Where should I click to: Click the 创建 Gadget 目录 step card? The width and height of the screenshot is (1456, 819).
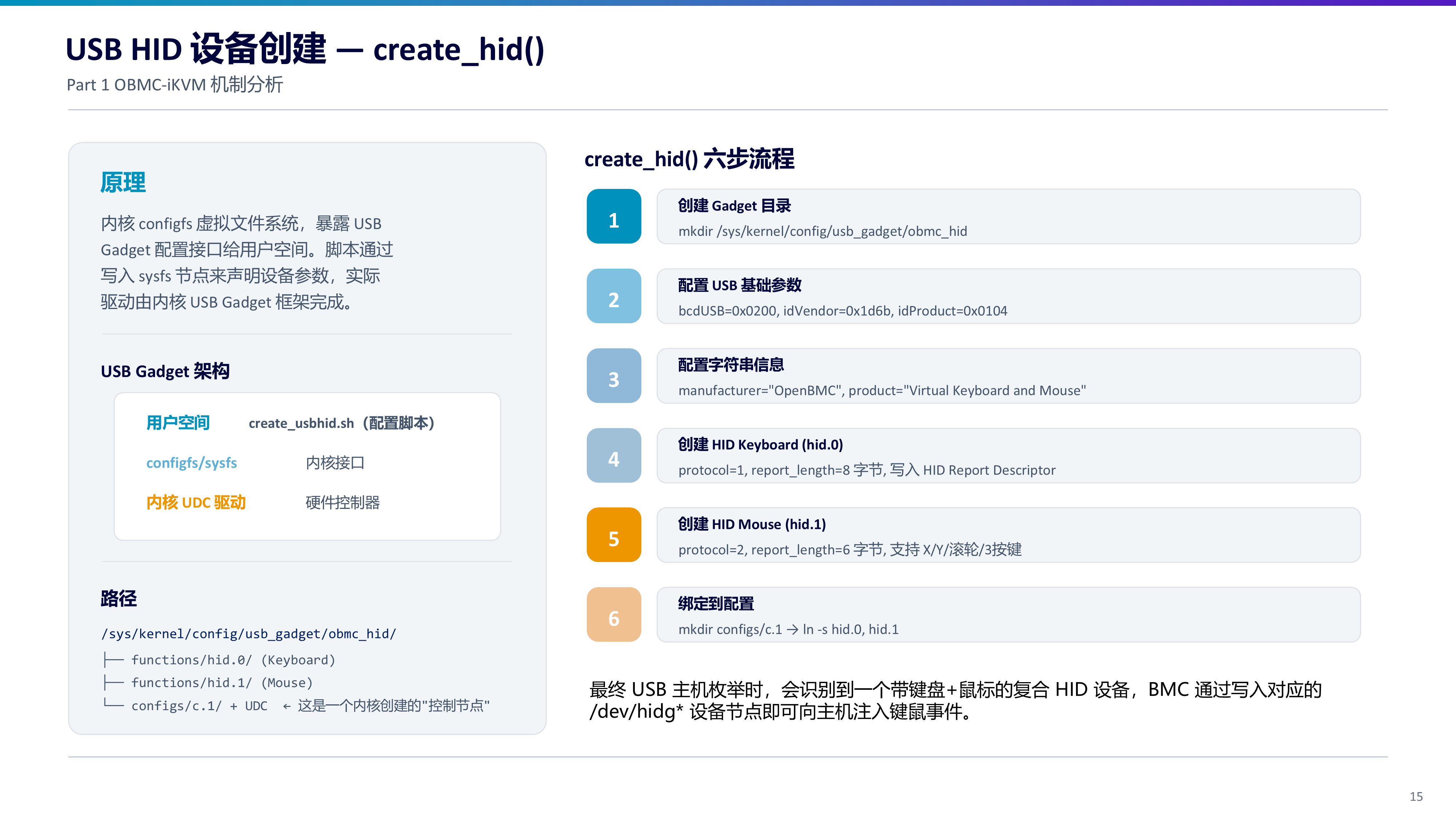tap(1008, 217)
